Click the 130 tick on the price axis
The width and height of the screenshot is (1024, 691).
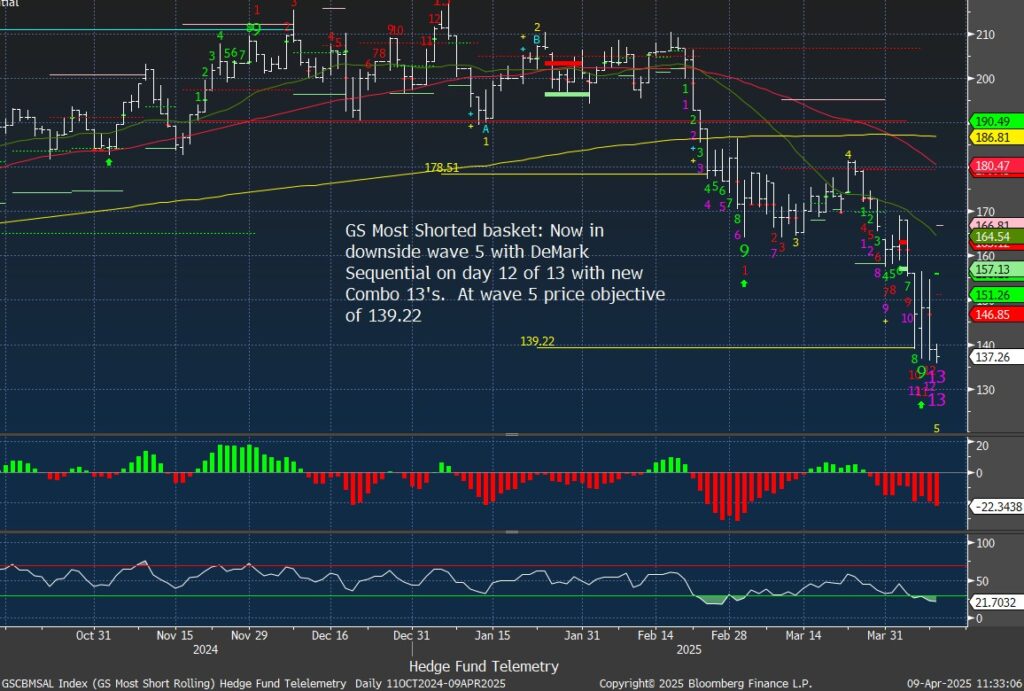point(985,389)
